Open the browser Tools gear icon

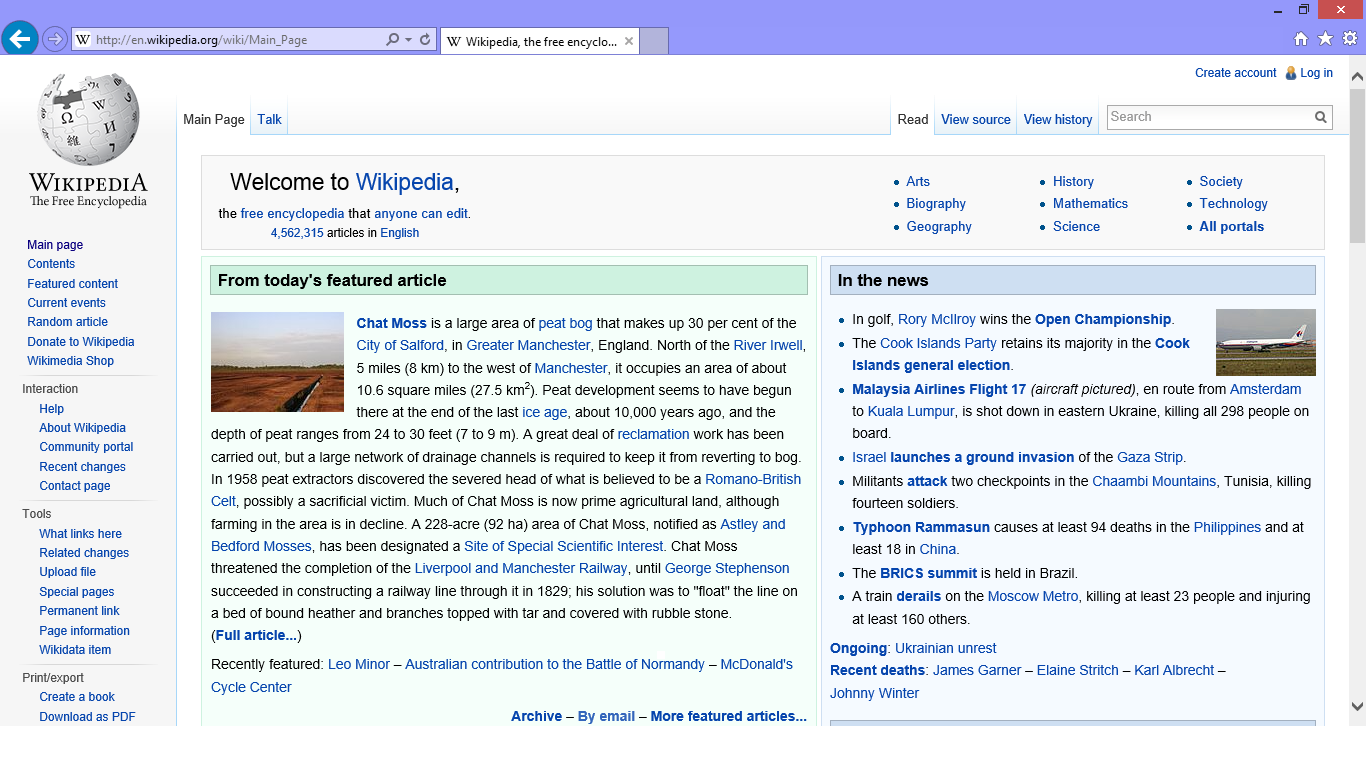tap(1349, 39)
